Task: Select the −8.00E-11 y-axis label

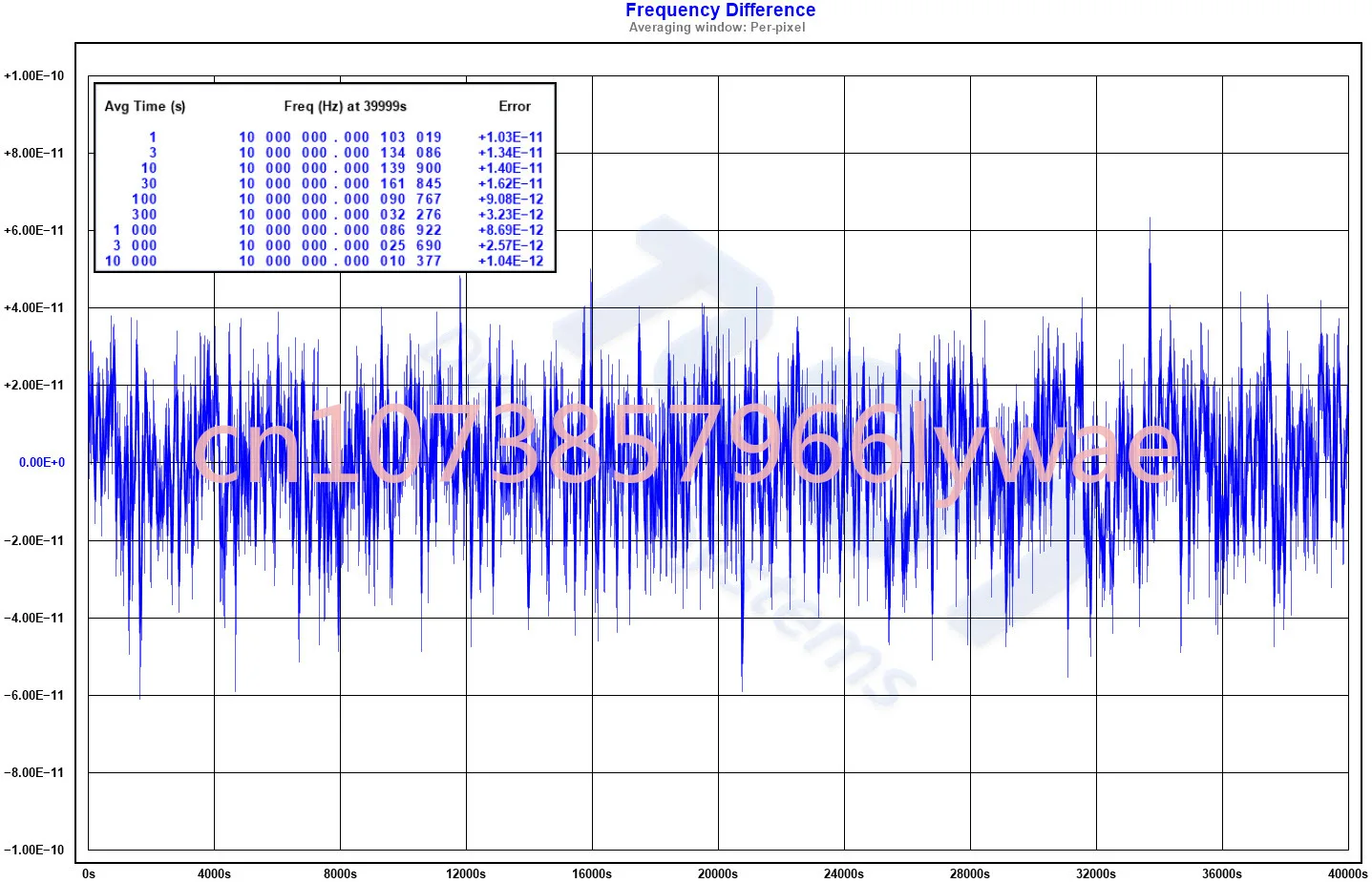Action: pos(34,773)
